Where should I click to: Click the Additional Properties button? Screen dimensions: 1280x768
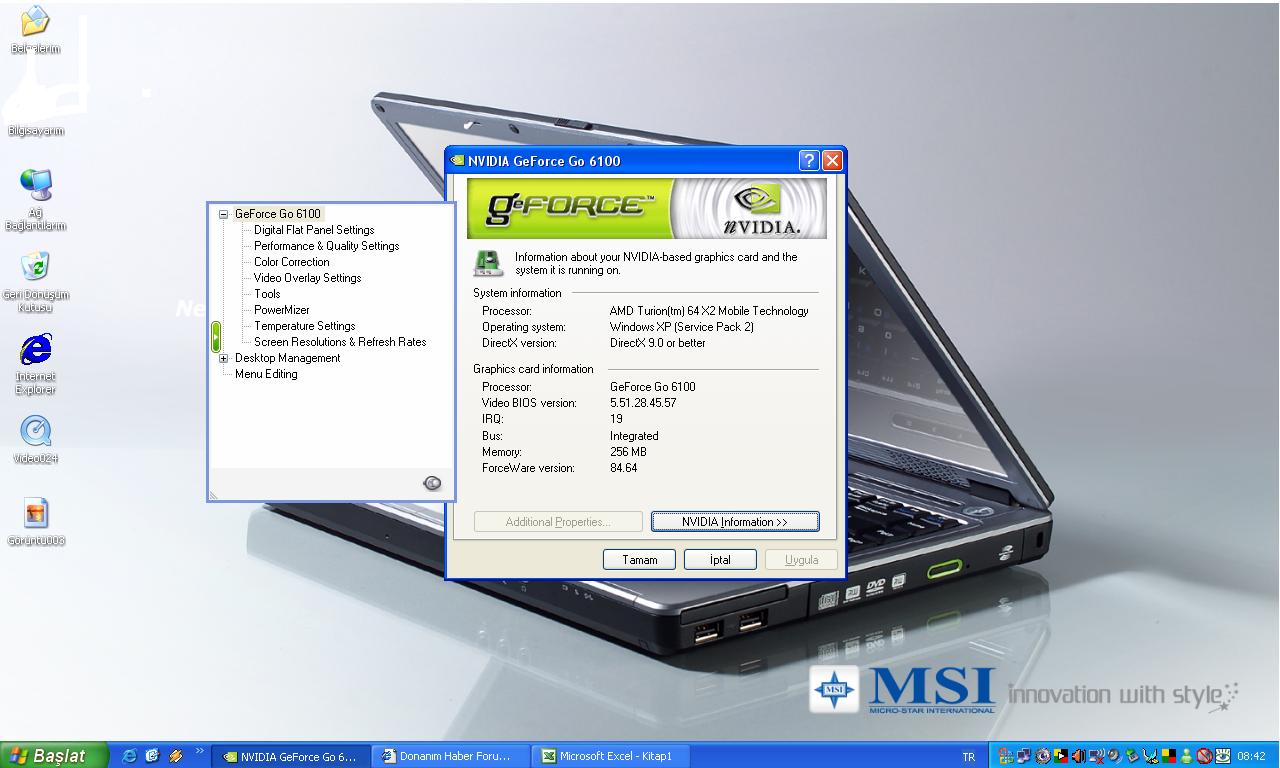(x=557, y=522)
